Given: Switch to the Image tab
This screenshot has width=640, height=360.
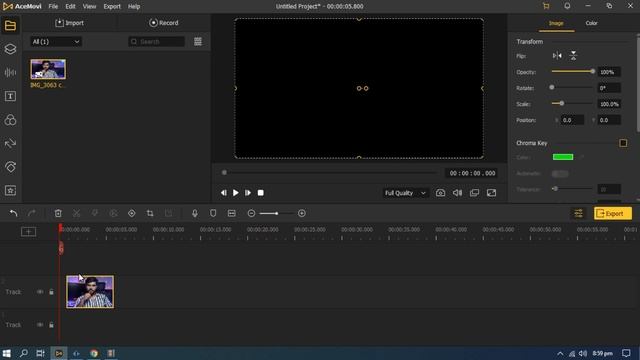Looking at the screenshot, I should (x=556, y=23).
